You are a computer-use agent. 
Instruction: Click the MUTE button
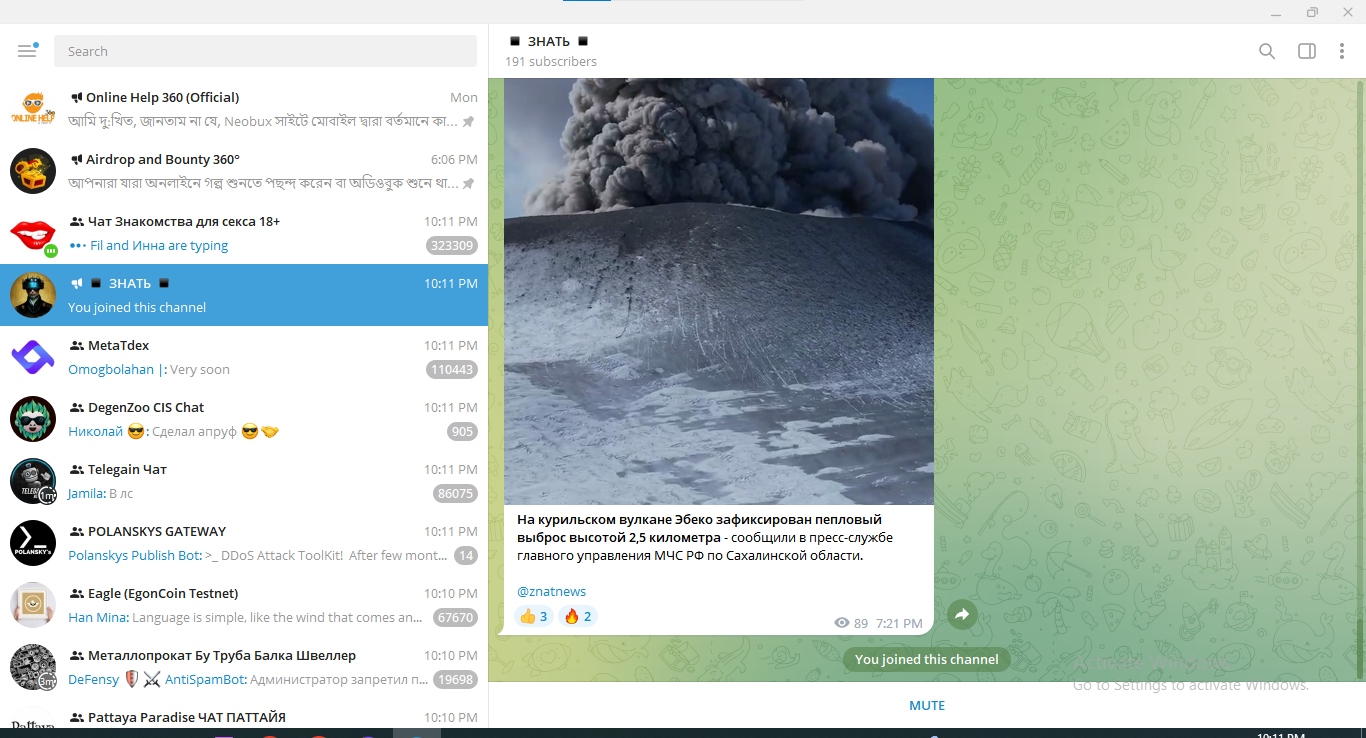coord(927,705)
